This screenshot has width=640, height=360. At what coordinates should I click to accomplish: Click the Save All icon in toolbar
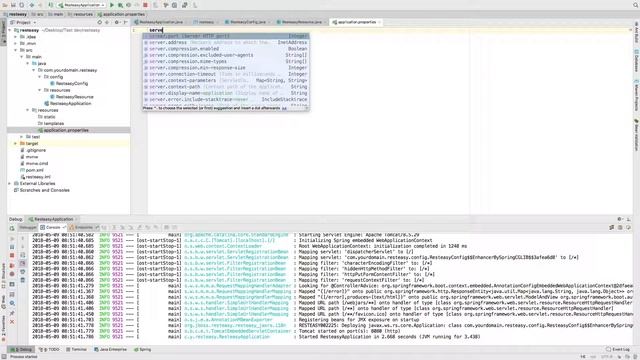(x=13, y=5)
